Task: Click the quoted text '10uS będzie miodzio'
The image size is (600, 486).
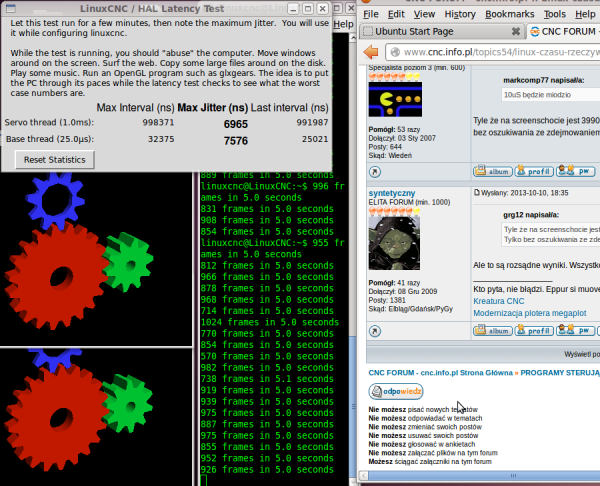Action: pos(537,95)
